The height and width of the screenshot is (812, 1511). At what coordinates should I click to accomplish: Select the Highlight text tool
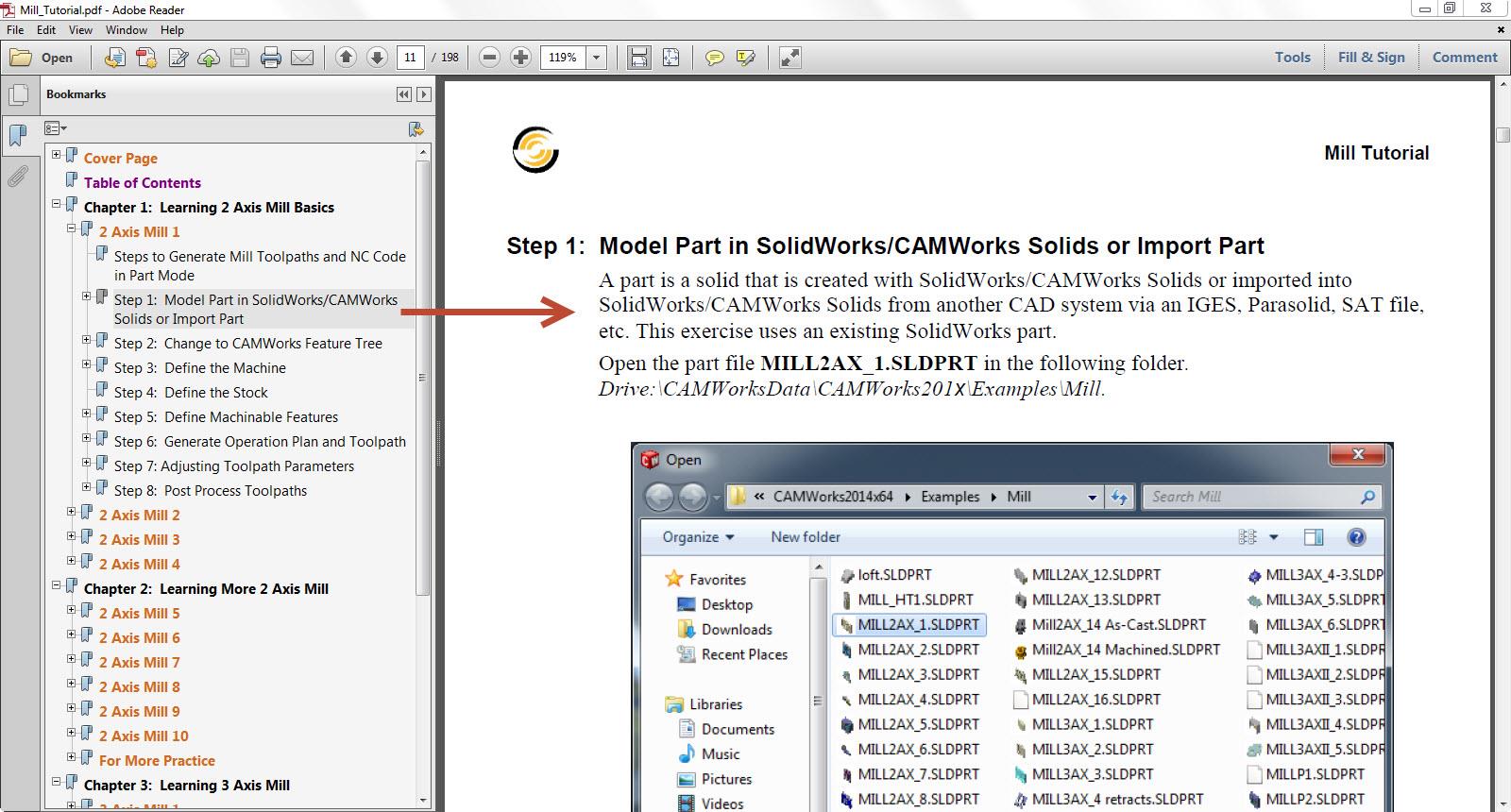[x=746, y=58]
